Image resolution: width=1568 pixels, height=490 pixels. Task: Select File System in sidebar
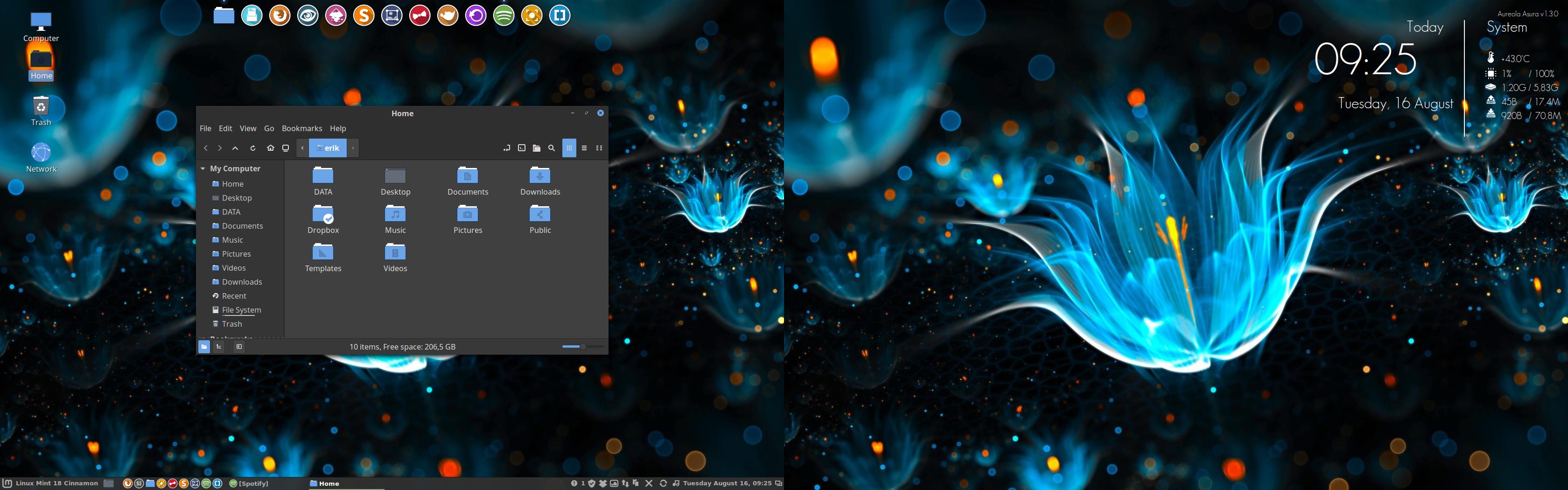(236, 310)
